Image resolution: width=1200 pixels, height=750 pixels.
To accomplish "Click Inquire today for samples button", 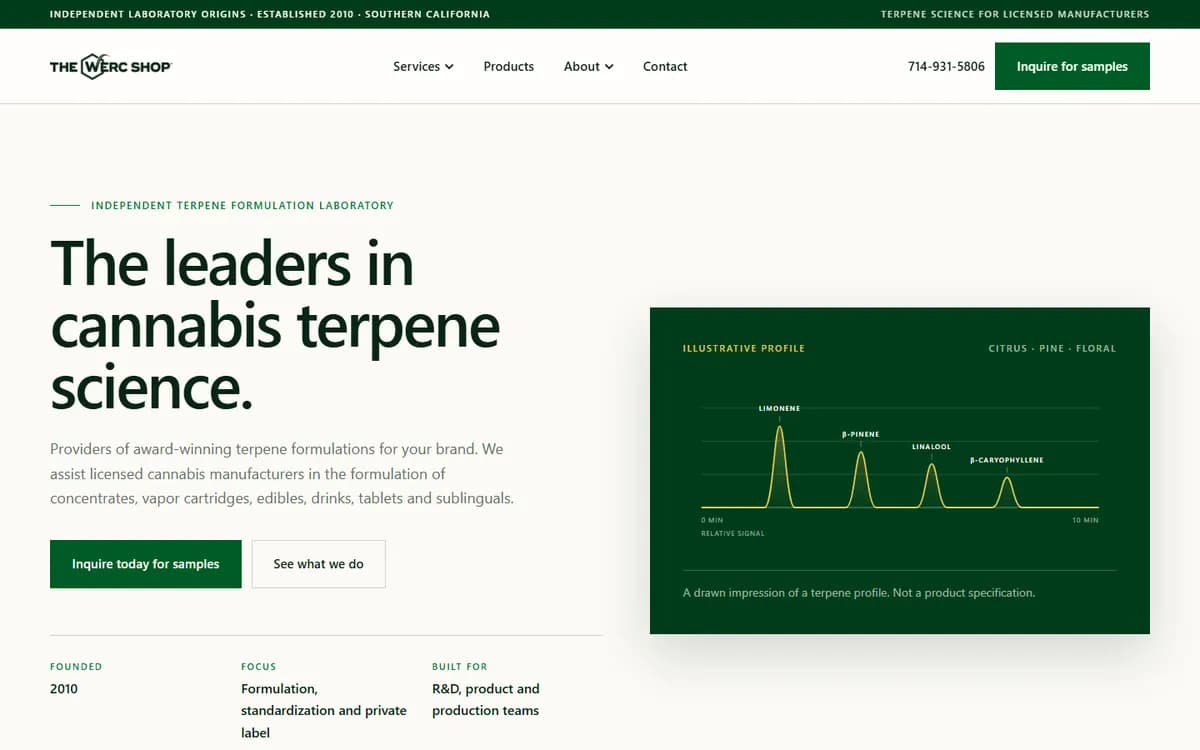I will click(146, 564).
